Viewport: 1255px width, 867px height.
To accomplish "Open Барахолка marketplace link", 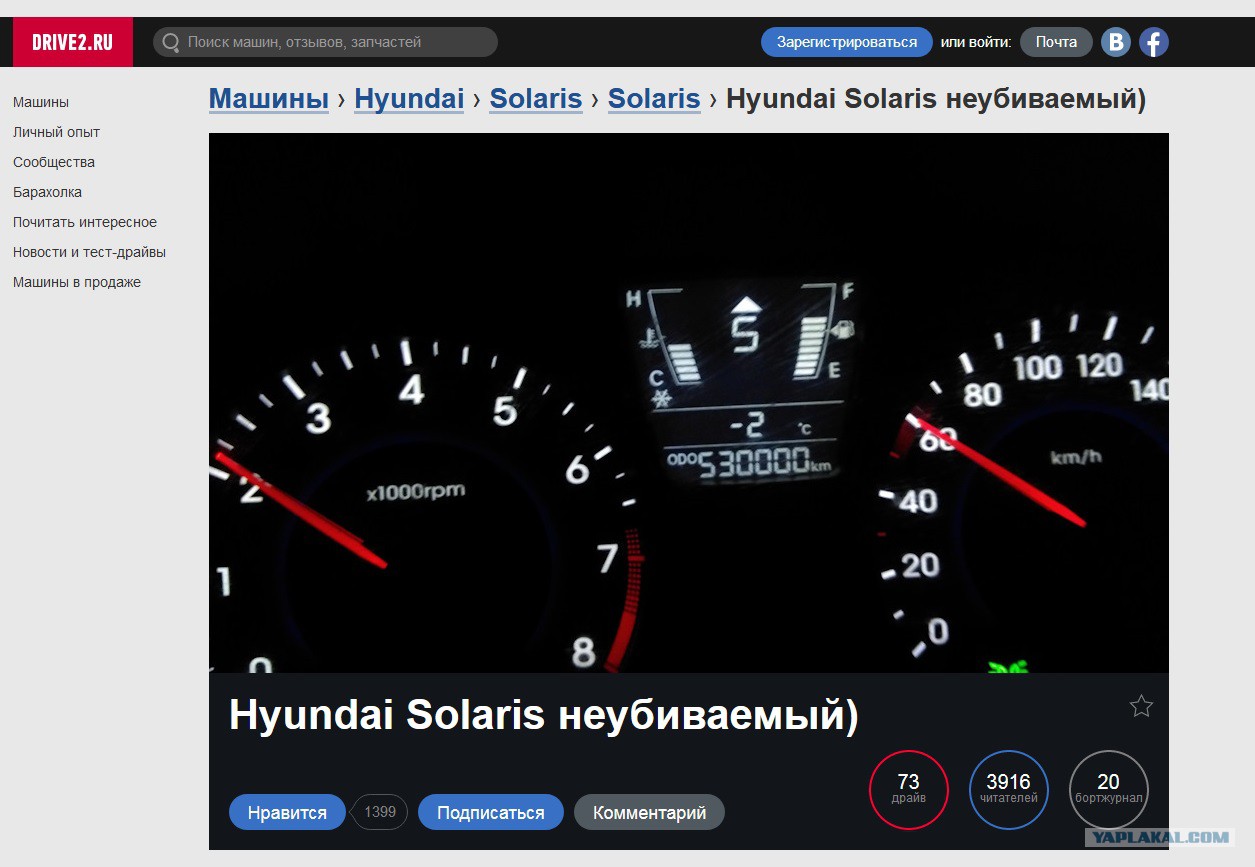I will 47,192.
